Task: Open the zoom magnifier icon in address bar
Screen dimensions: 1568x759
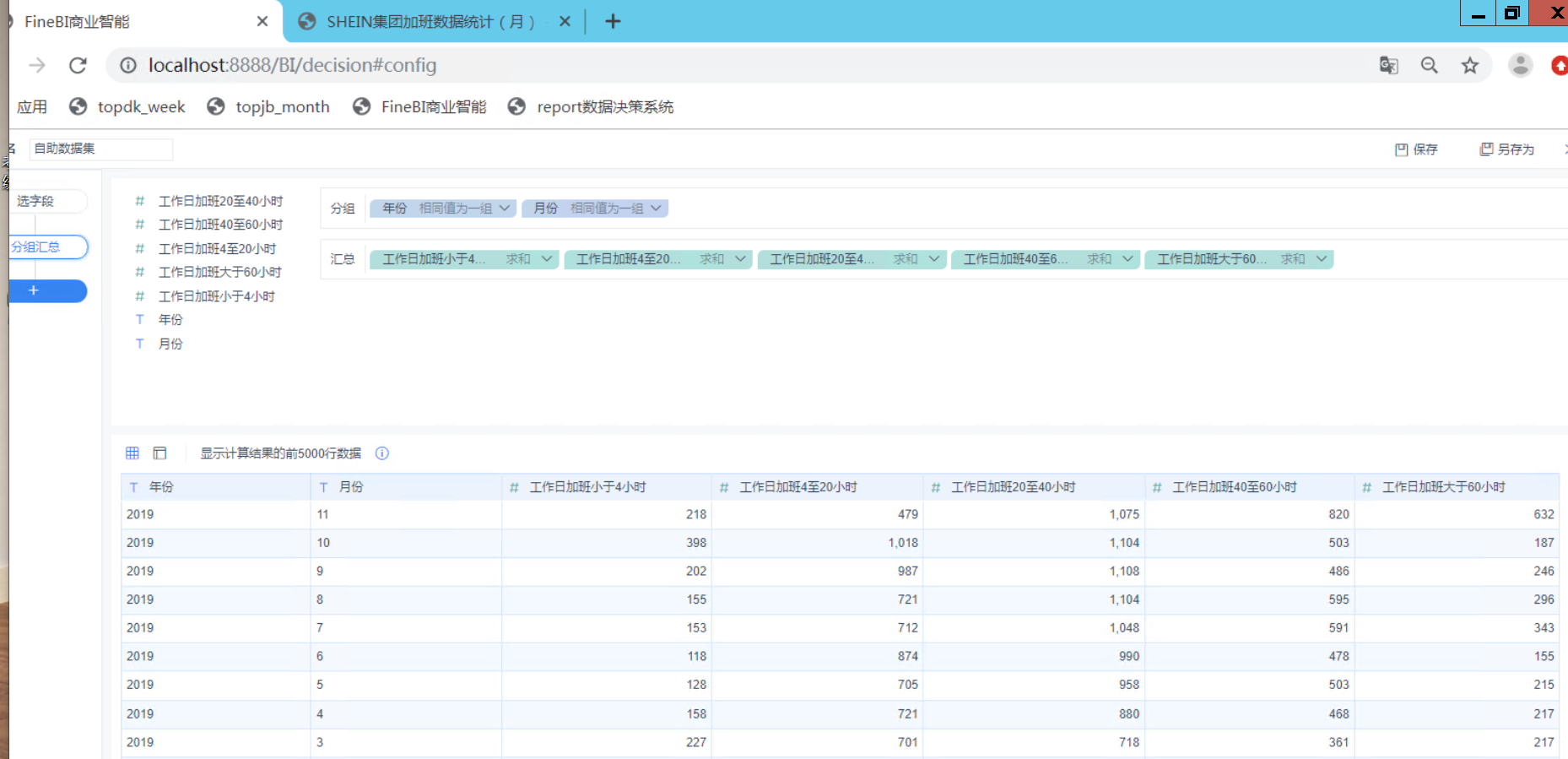Action: 1429,65
